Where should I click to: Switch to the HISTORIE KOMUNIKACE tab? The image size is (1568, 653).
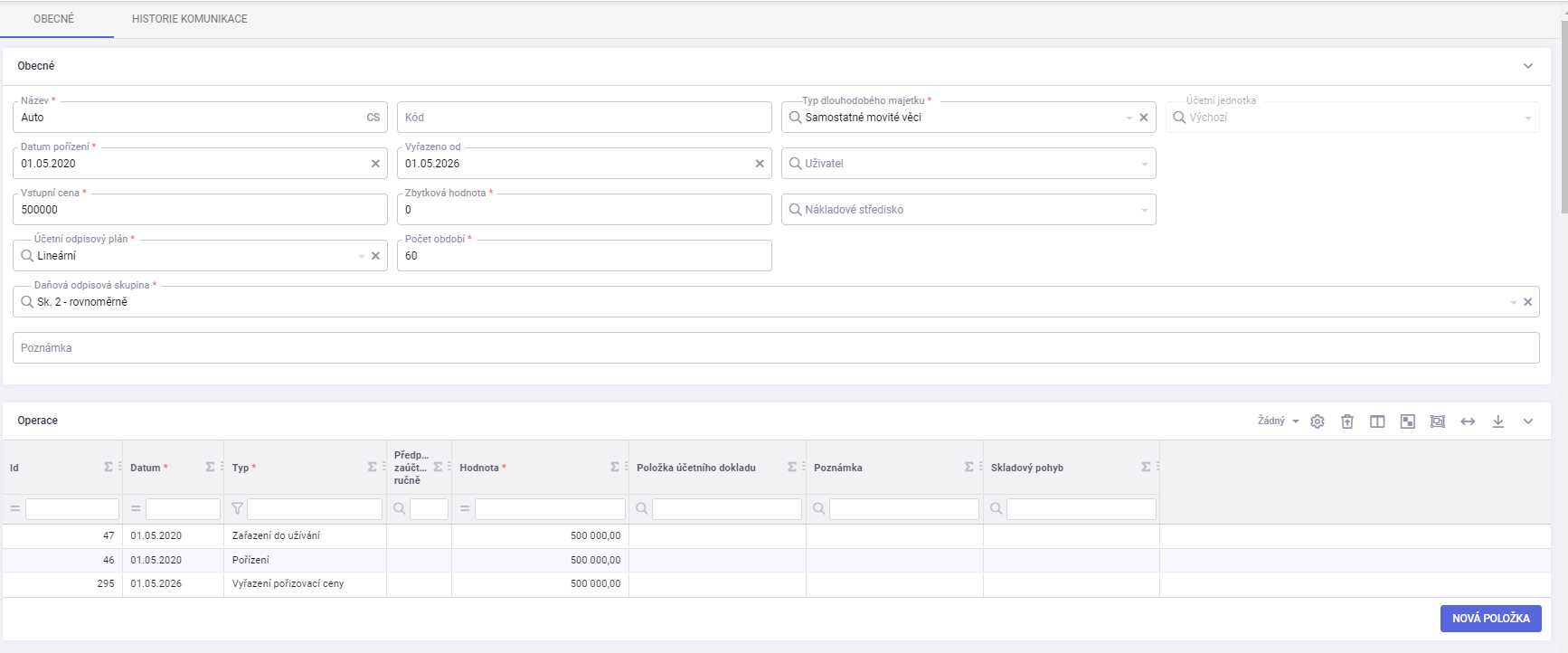tap(190, 19)
